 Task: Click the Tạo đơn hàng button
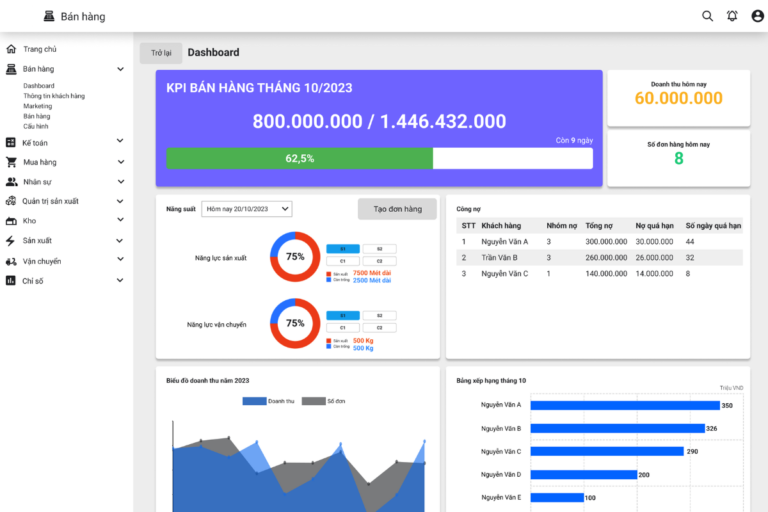coord(397,209)
